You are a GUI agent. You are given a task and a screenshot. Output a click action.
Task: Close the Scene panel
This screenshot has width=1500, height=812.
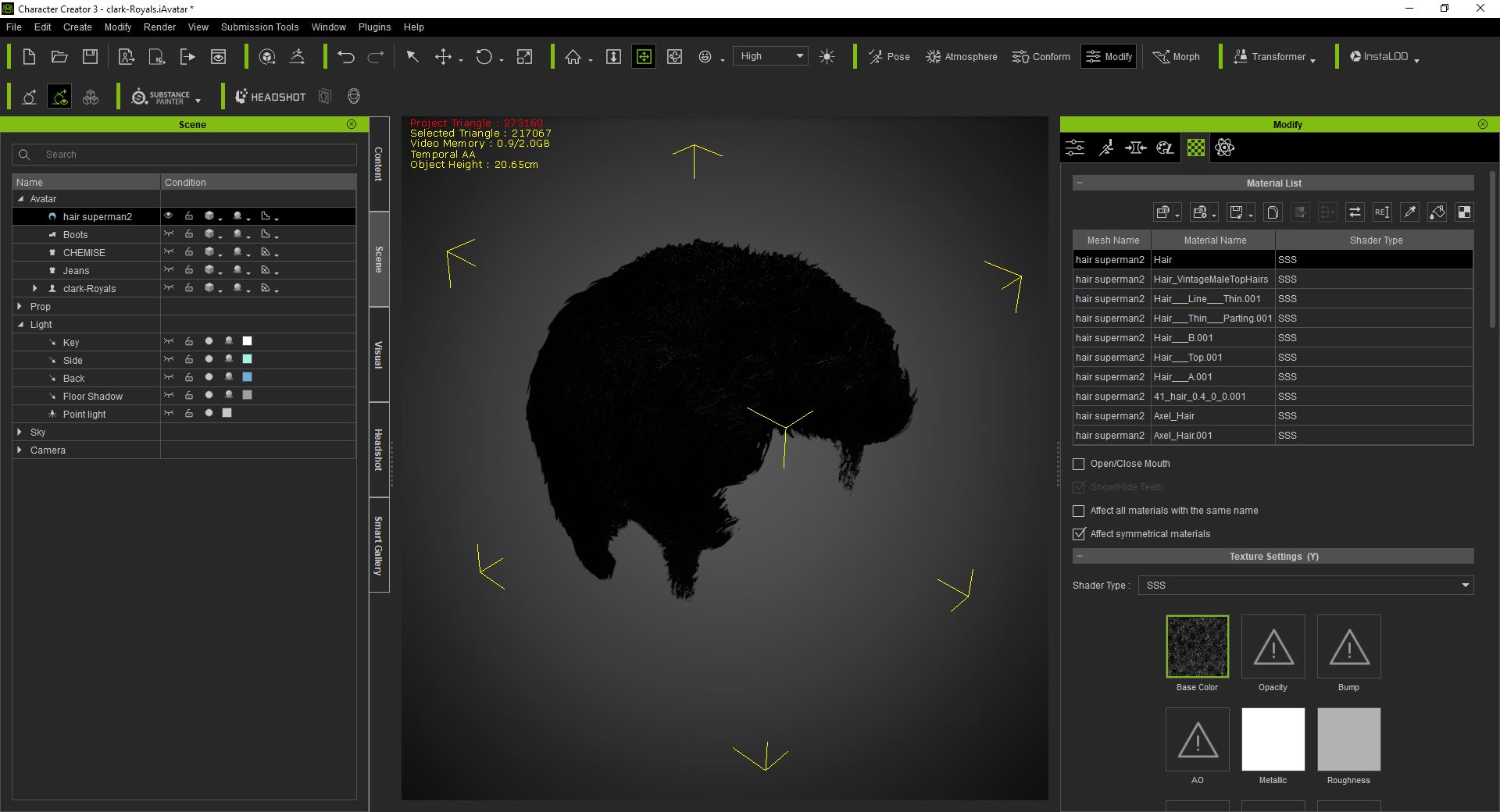tap(352, 124)
